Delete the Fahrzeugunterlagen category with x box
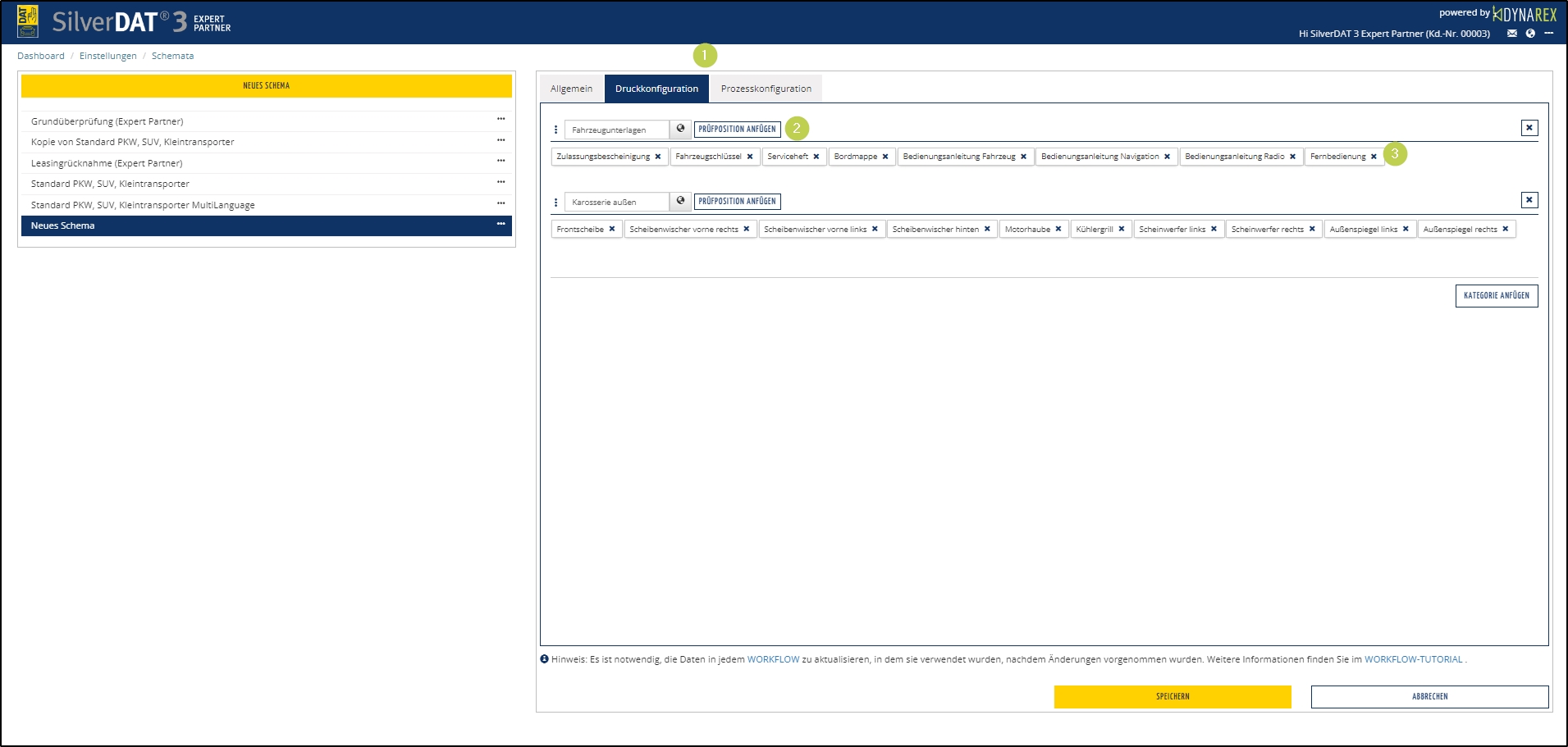 click(x=1529, y=128)
